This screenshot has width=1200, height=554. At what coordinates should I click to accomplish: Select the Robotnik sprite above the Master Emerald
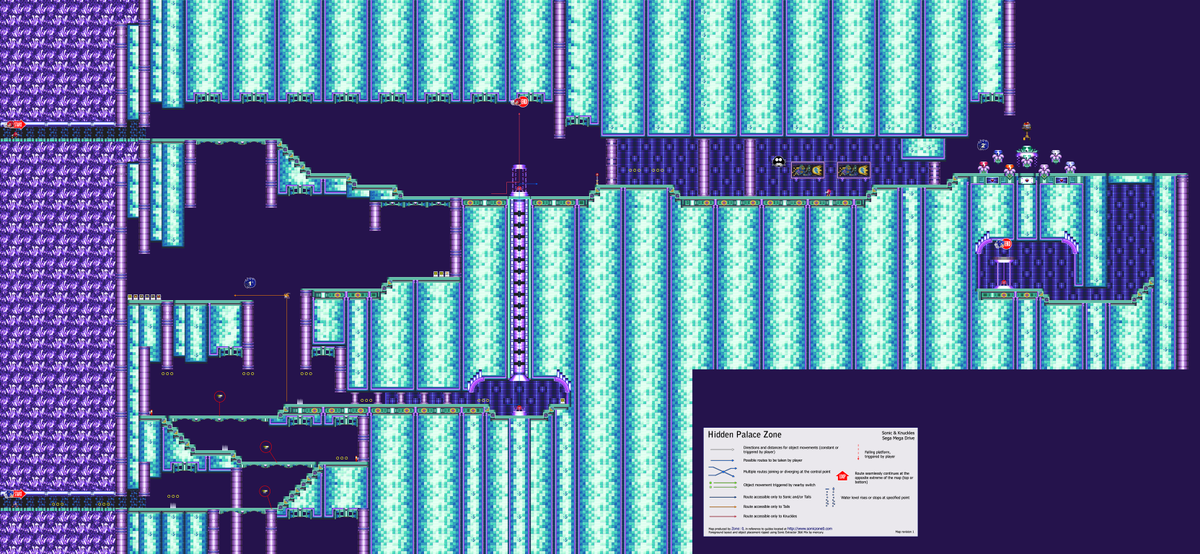(1027, 131)
